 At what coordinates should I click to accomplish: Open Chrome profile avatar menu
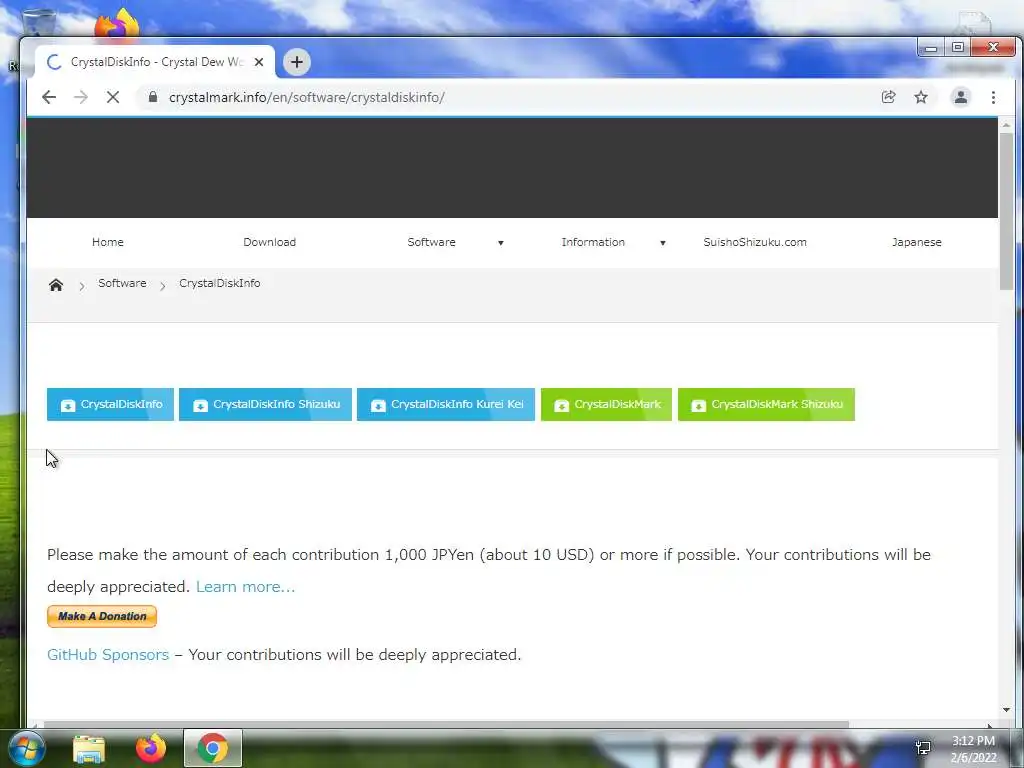pyautogui.click(x=961, y=97)
